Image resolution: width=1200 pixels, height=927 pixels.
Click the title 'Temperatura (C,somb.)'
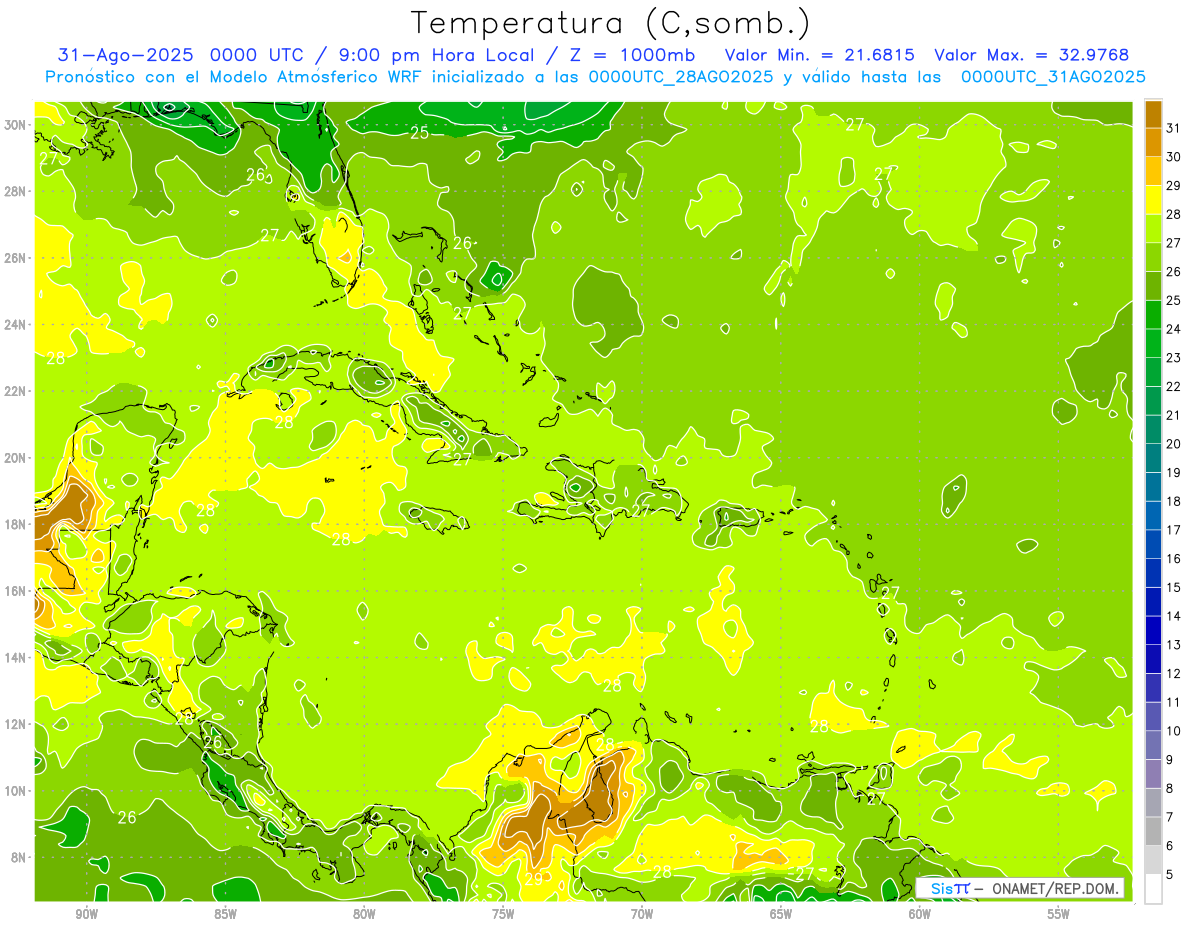[x=611, y=23]
